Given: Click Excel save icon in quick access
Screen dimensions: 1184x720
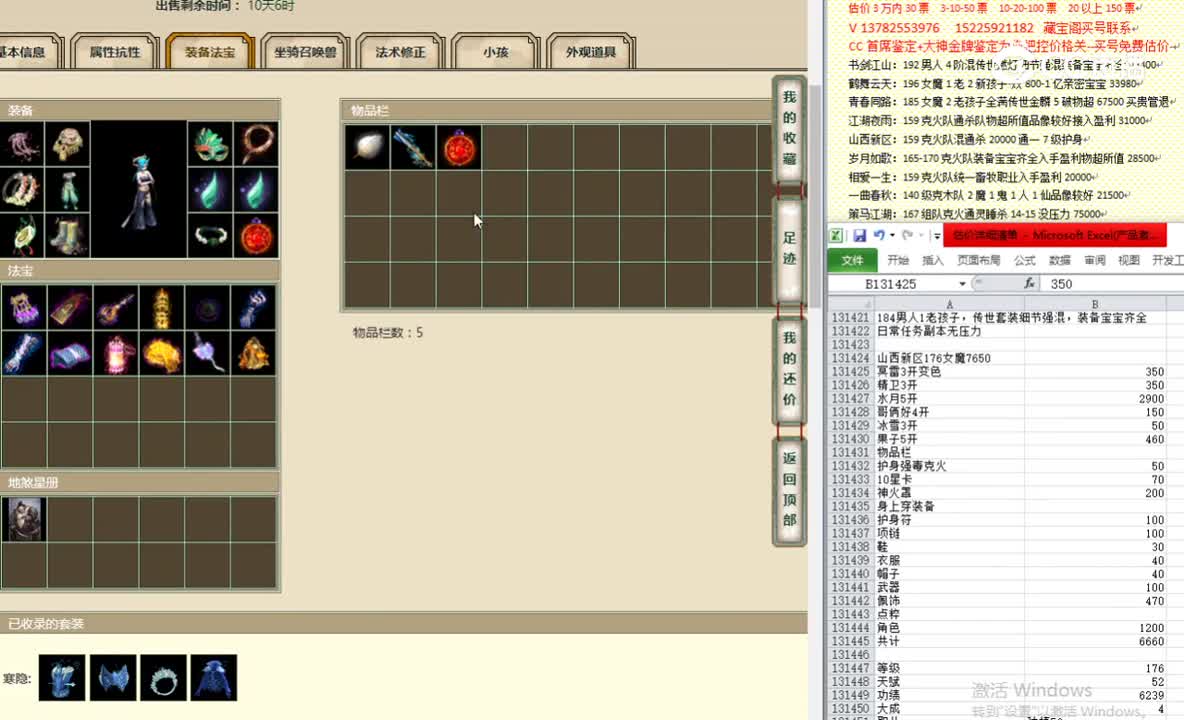Looking at the screenshot, I should point(859,235).
